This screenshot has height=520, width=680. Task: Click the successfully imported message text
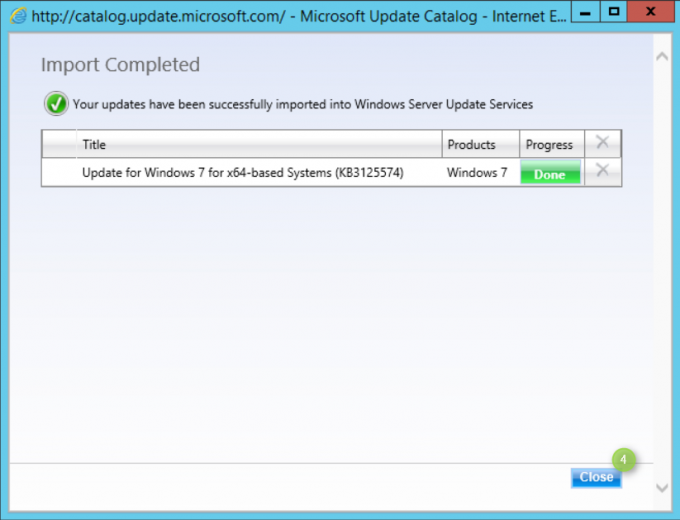coord(303,104)
